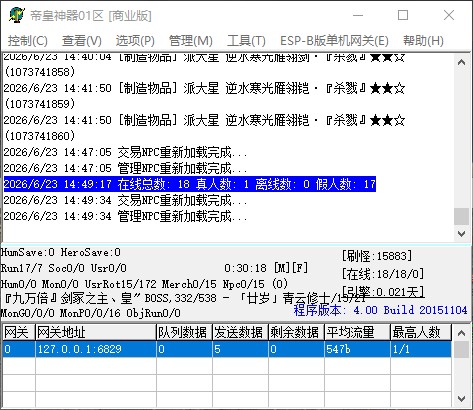
Task: Click the log line numbered (1073741860)
Action: [40, 136]
